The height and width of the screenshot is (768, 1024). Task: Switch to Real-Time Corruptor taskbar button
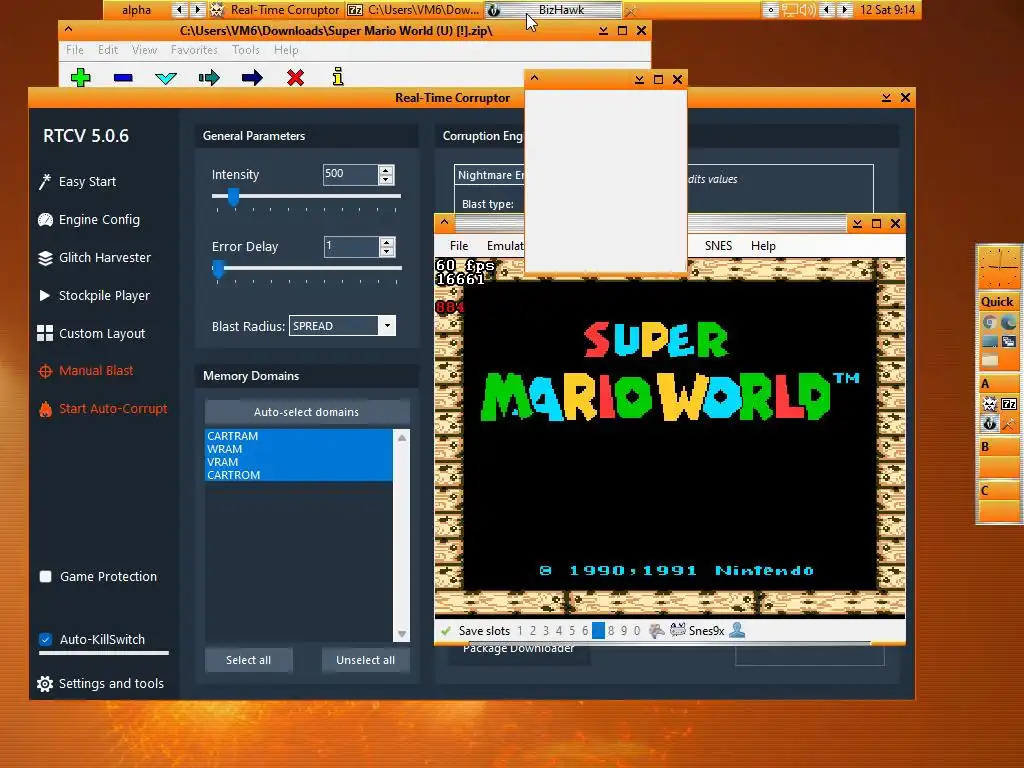pyautogui.click(x=276, y=10)
